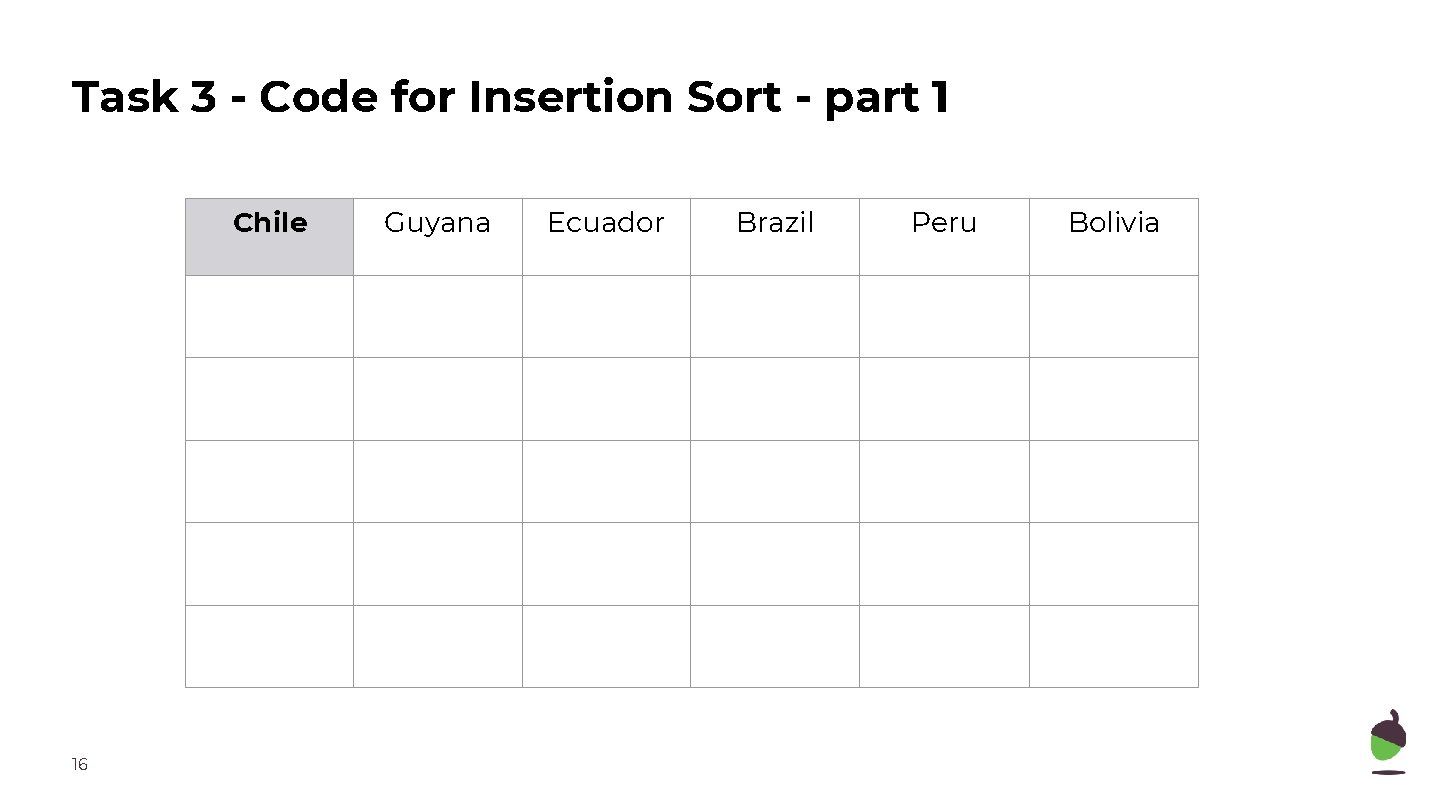Viewport: 1440px width, 810px height.
Task: Click bottom-left empty table cell
Action: pyautogui.click(x=269, y=646)
